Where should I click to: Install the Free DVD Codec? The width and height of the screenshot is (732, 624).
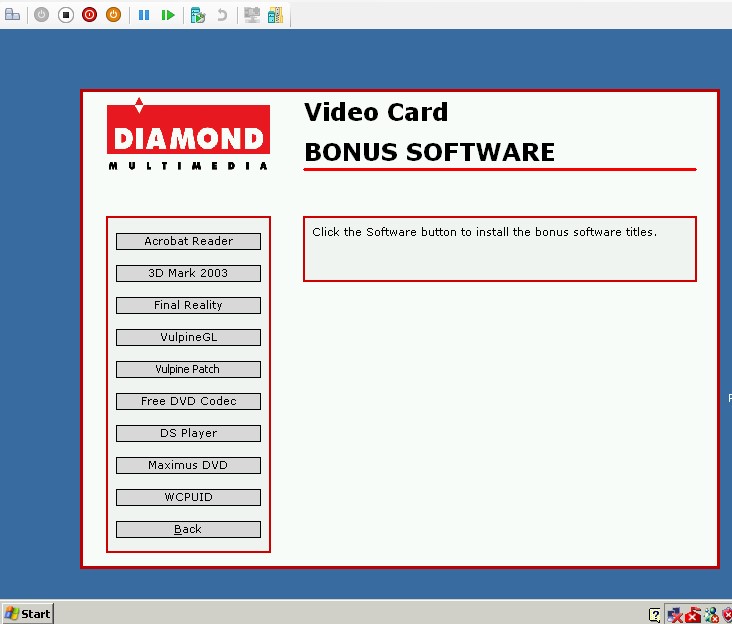[x=188, y=401]
